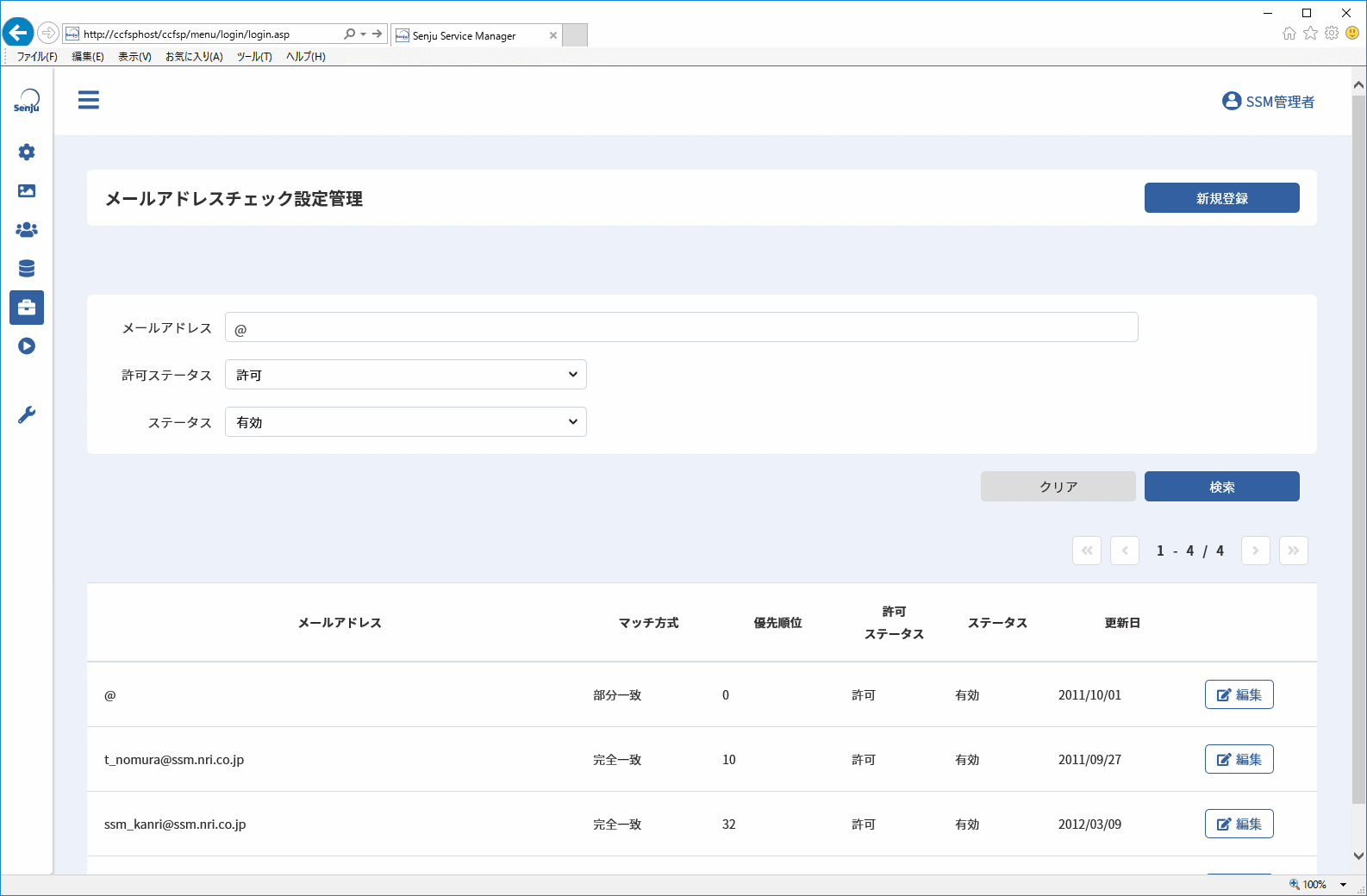
Task: Open the zoom level 100% dropdown
Action: coord(1343,885)
